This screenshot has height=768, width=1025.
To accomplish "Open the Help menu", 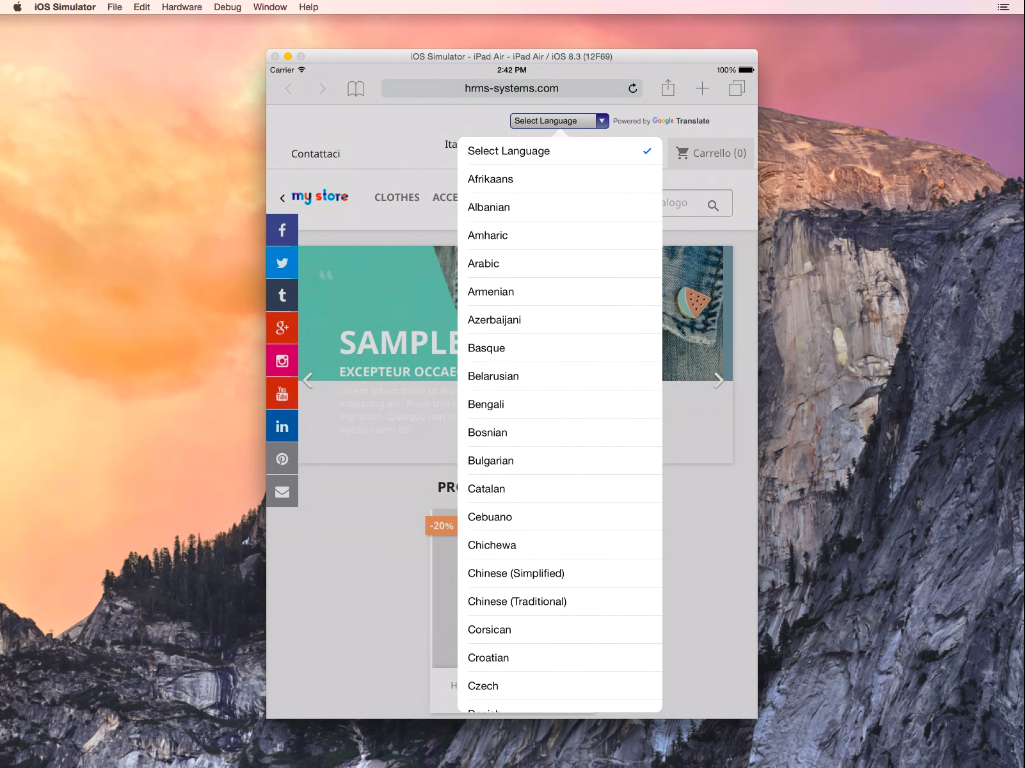I will [x=309, y=7].
